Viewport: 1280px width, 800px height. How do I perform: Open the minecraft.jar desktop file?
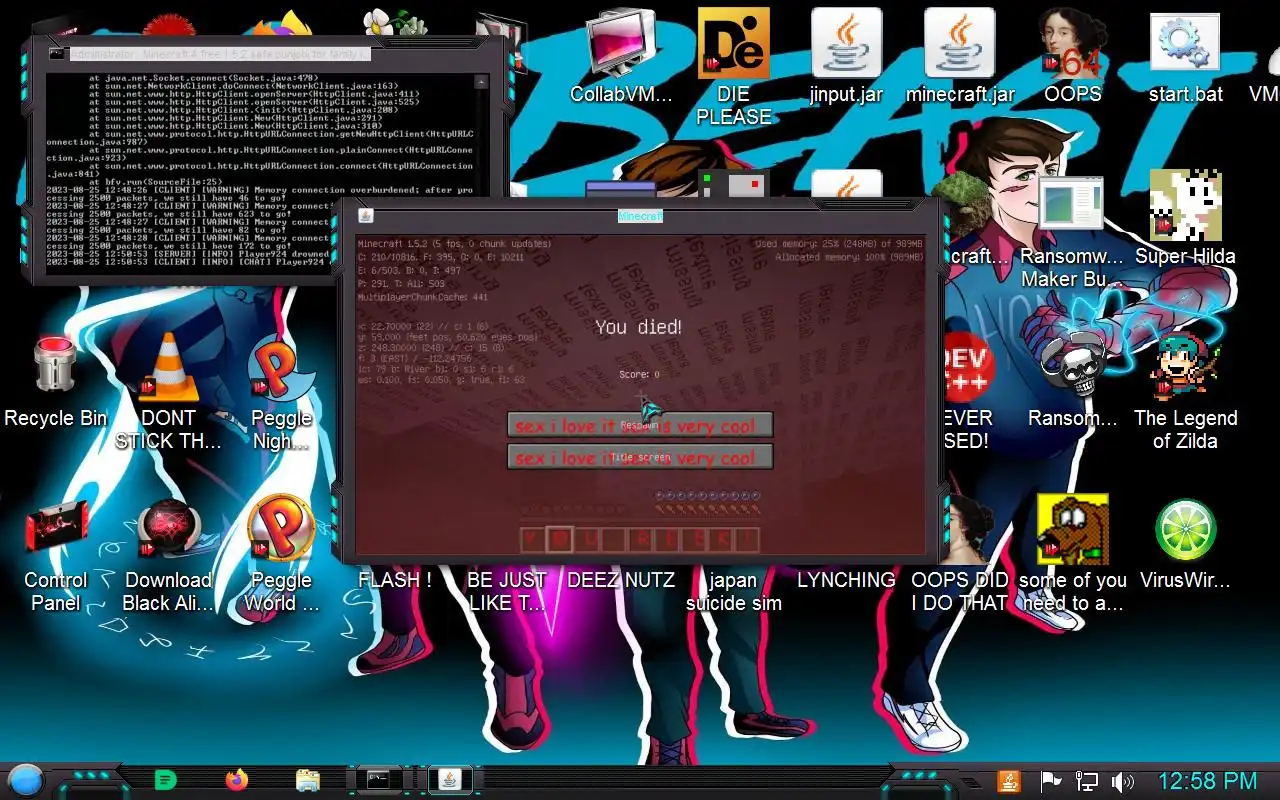coord(960,57)
